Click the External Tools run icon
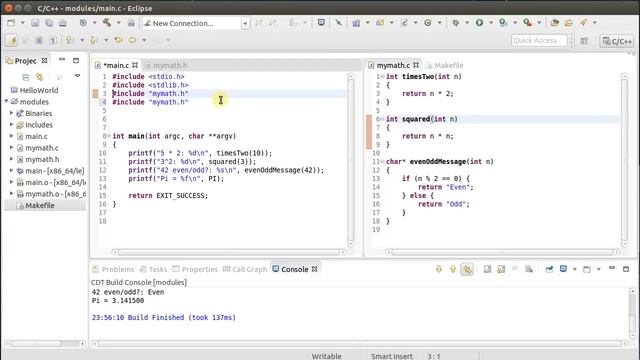The height and width of the screenshot is (360, 640). coord(527,23)
